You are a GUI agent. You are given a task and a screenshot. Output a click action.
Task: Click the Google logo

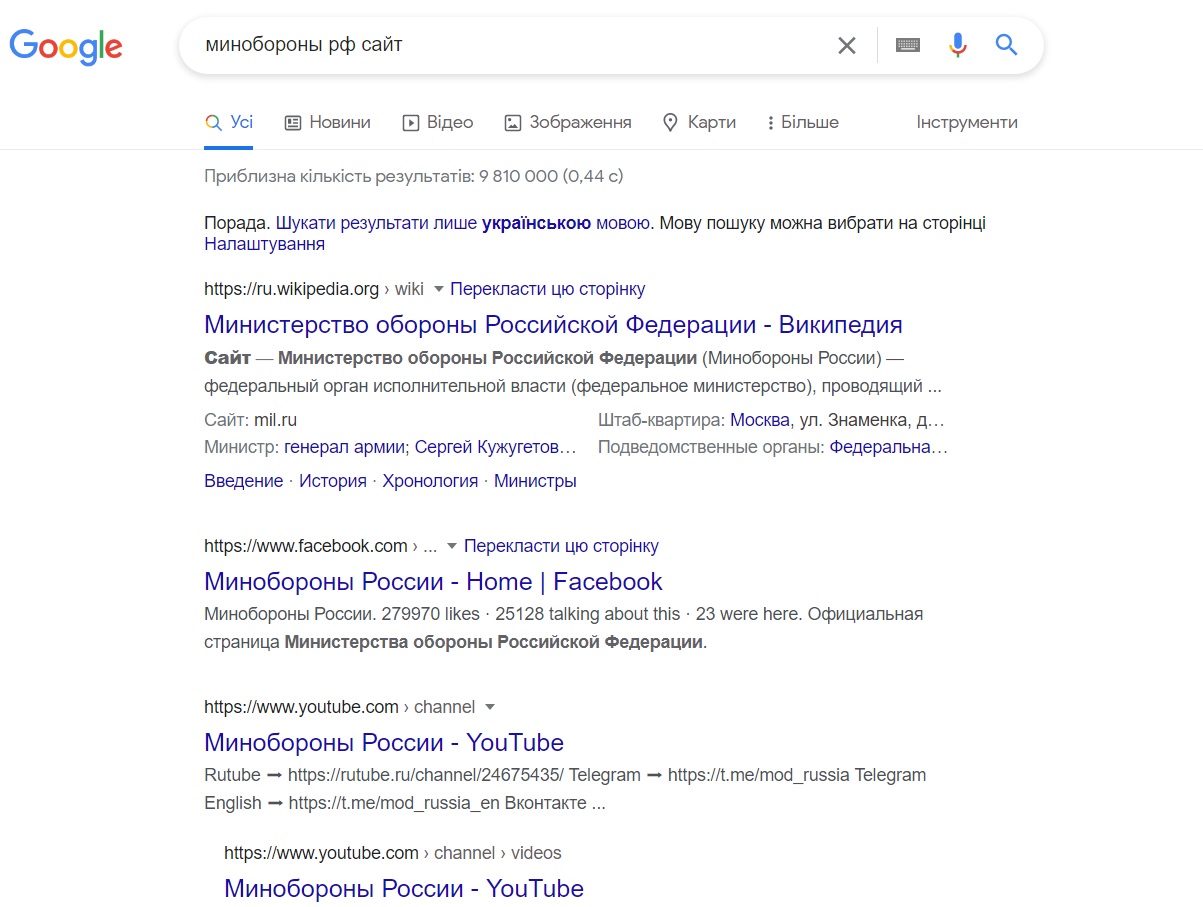pos(66,46)
